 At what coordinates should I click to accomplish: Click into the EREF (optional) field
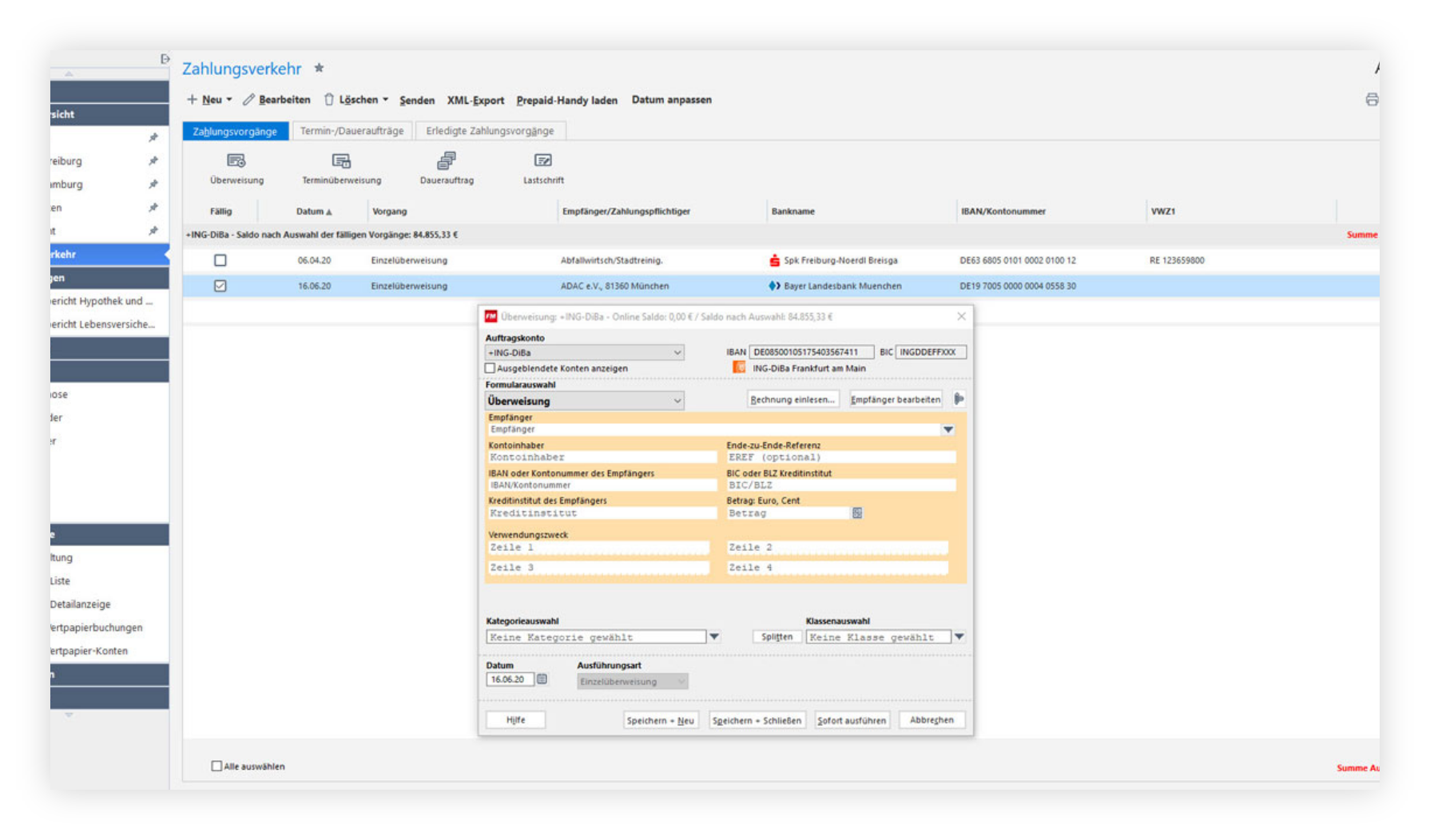(x=840, y=458)
